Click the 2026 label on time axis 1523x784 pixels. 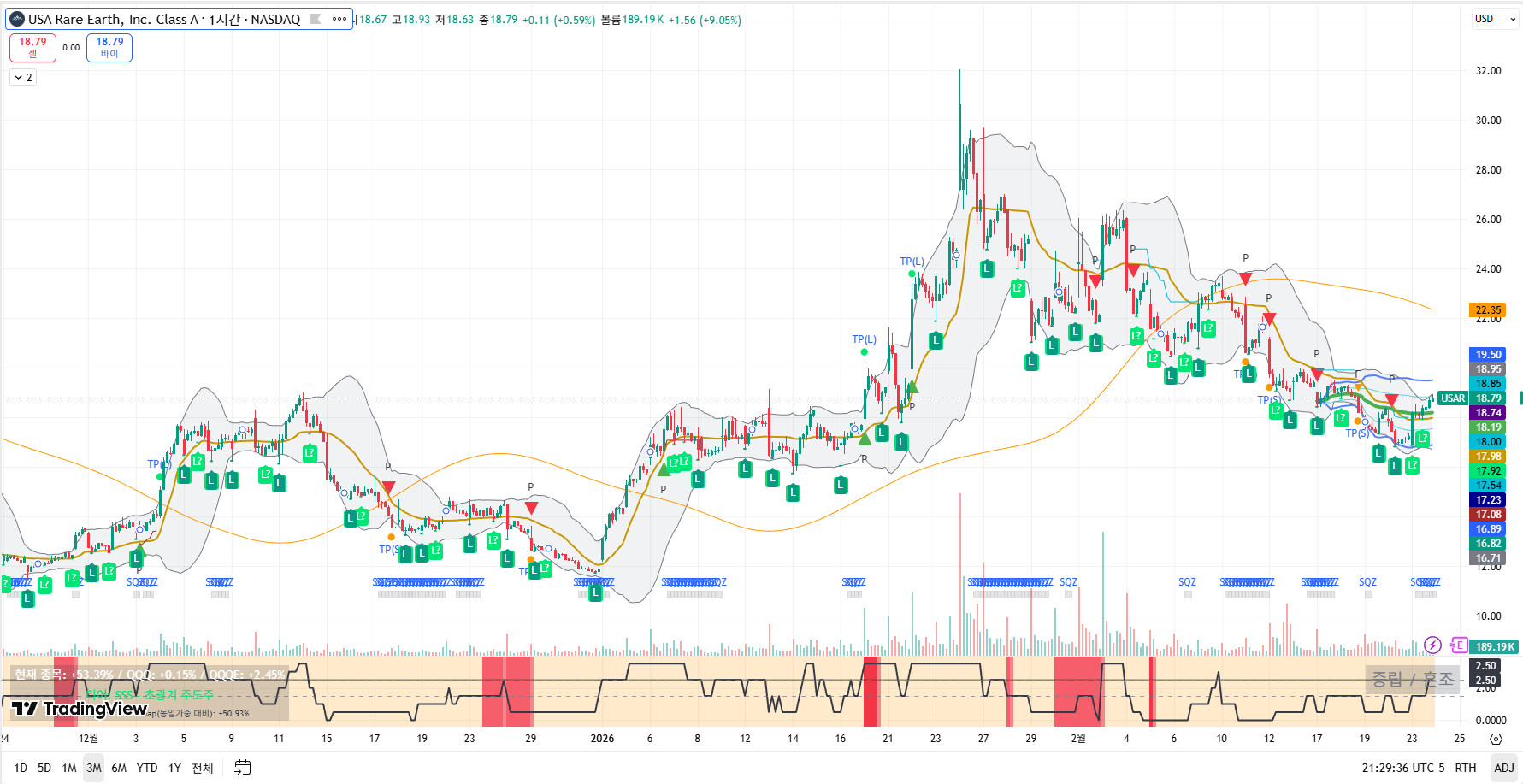(x=602, y=739)
